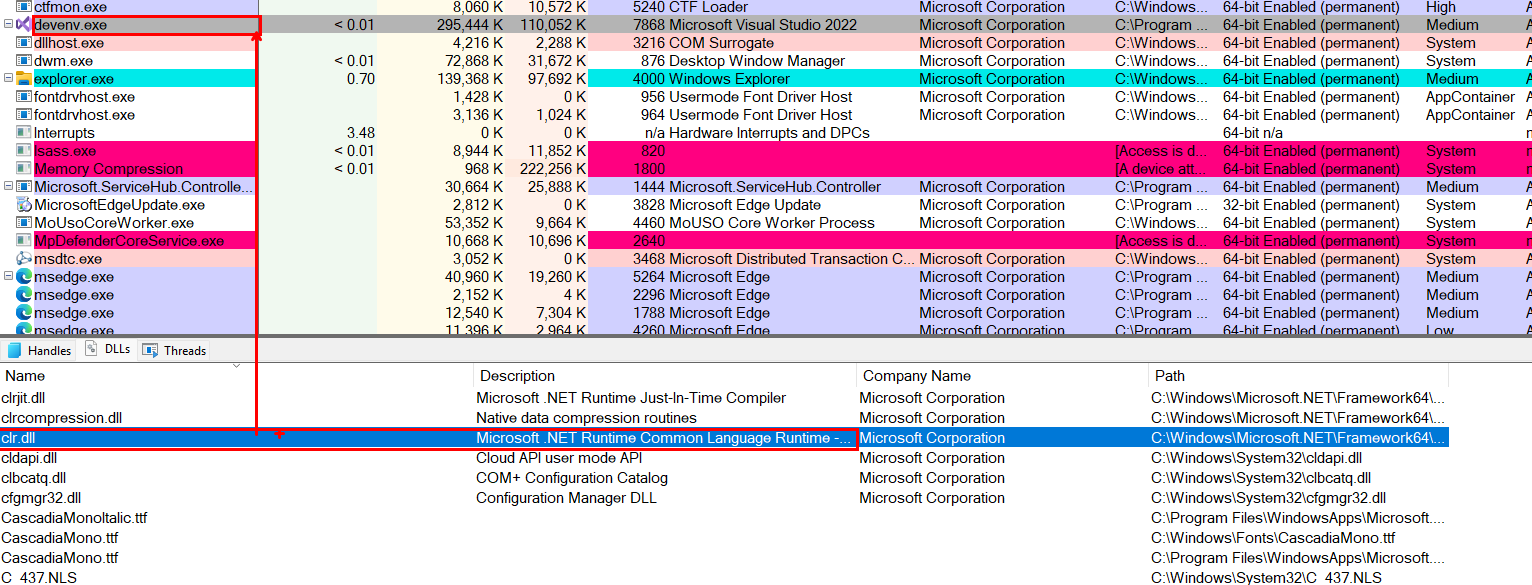Click the Edge icon for msedge.exe PID 5264
1532x585 pixels.
(24, 277)
